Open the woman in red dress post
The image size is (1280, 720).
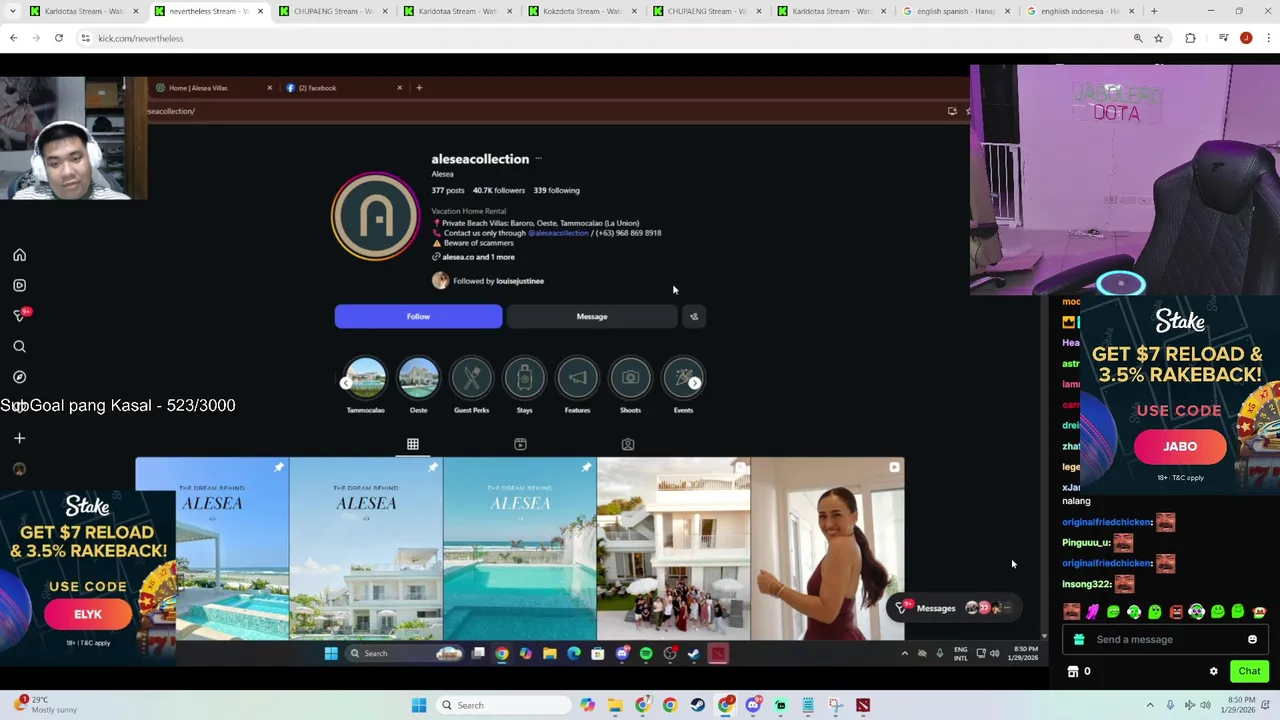[828, 549]
